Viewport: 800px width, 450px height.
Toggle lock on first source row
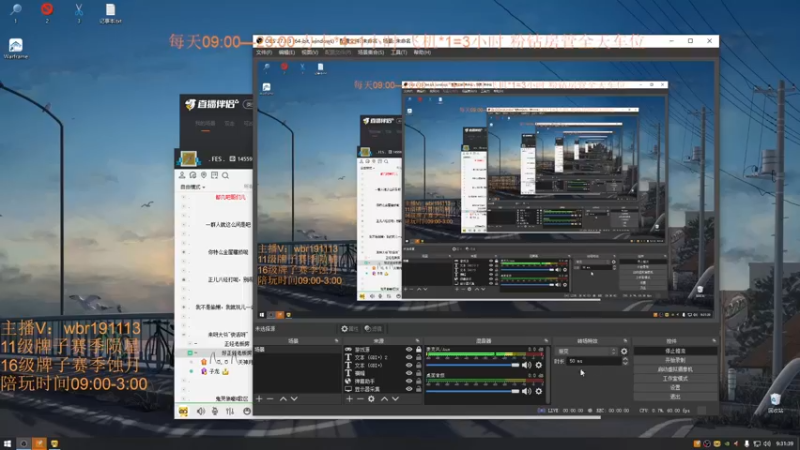(419, 349)
